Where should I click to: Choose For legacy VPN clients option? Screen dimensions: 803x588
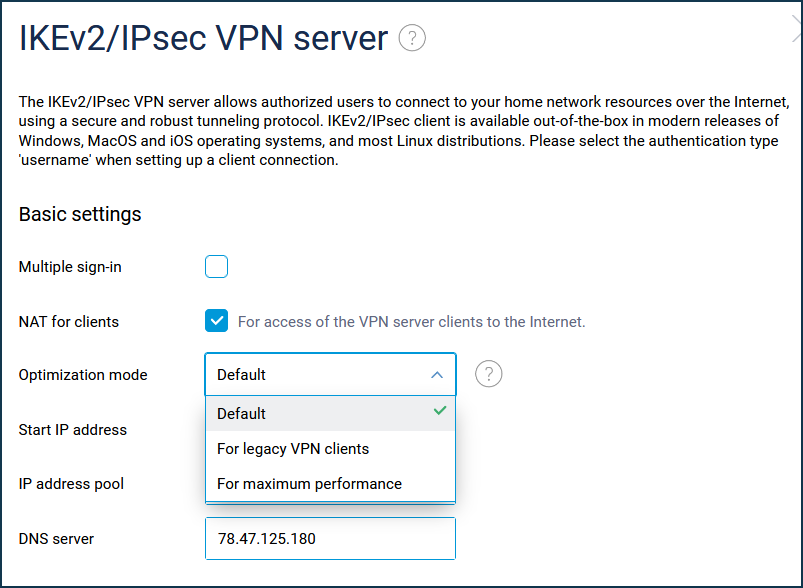(330, 449)
